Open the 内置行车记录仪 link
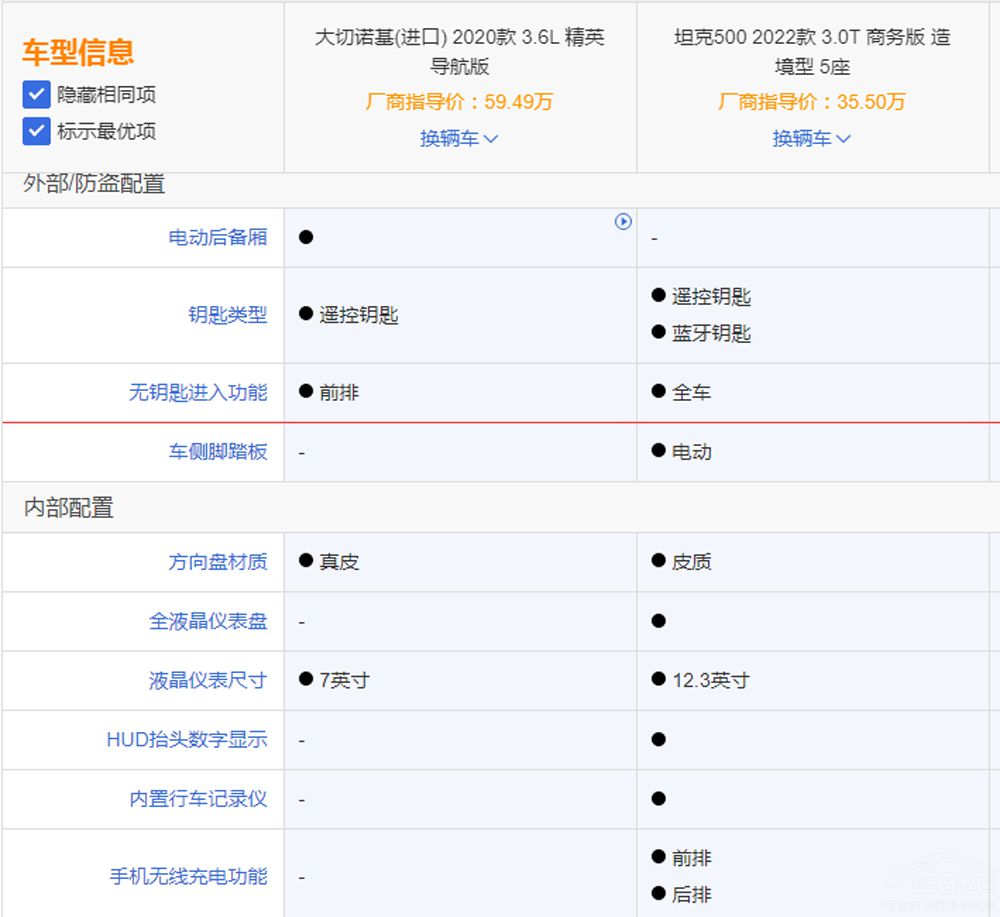Image resolution: width=1000 pixels, height=917 pixels. [200, 799]
